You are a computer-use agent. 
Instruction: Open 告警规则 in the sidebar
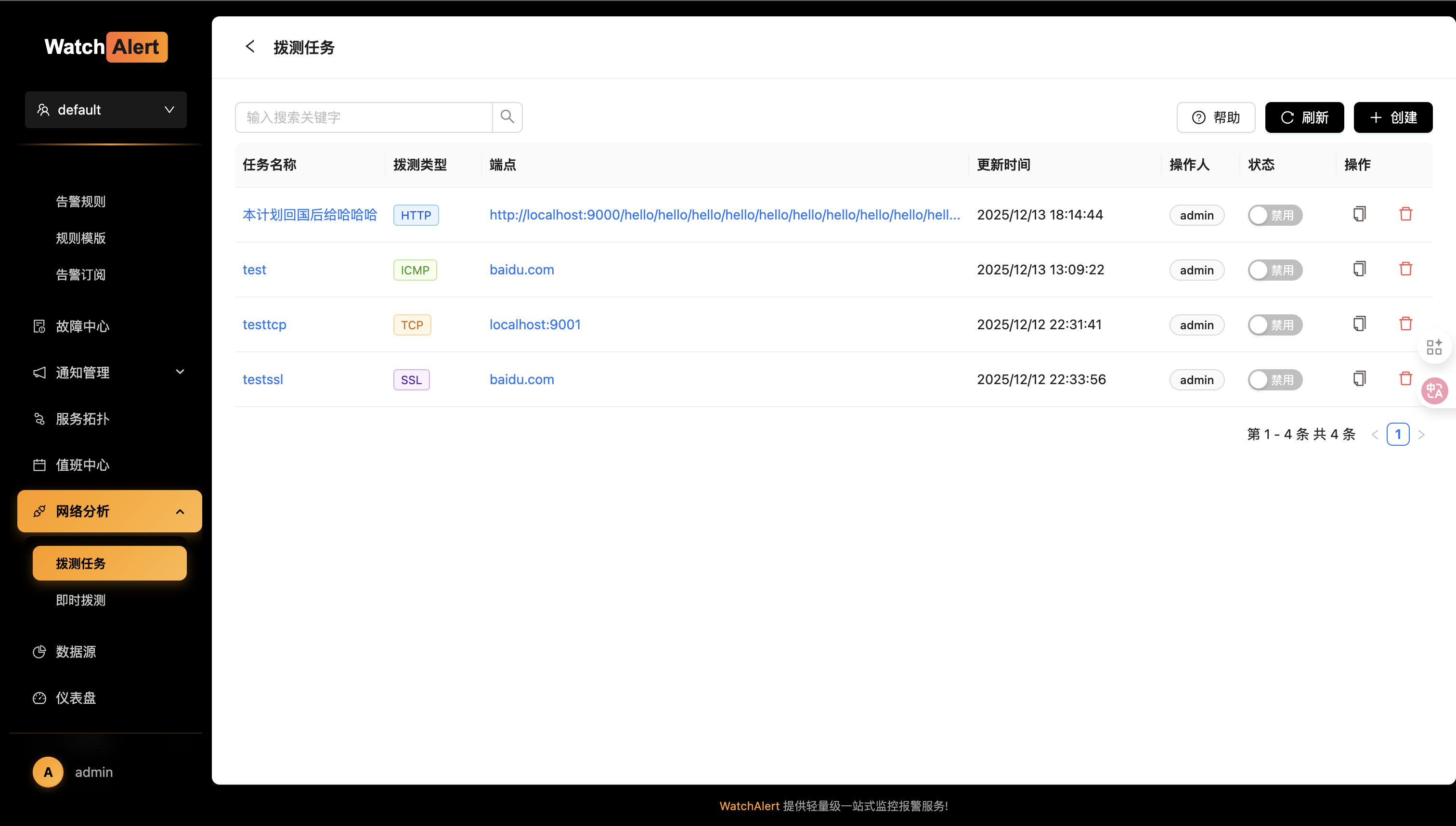tap(80, 201)
